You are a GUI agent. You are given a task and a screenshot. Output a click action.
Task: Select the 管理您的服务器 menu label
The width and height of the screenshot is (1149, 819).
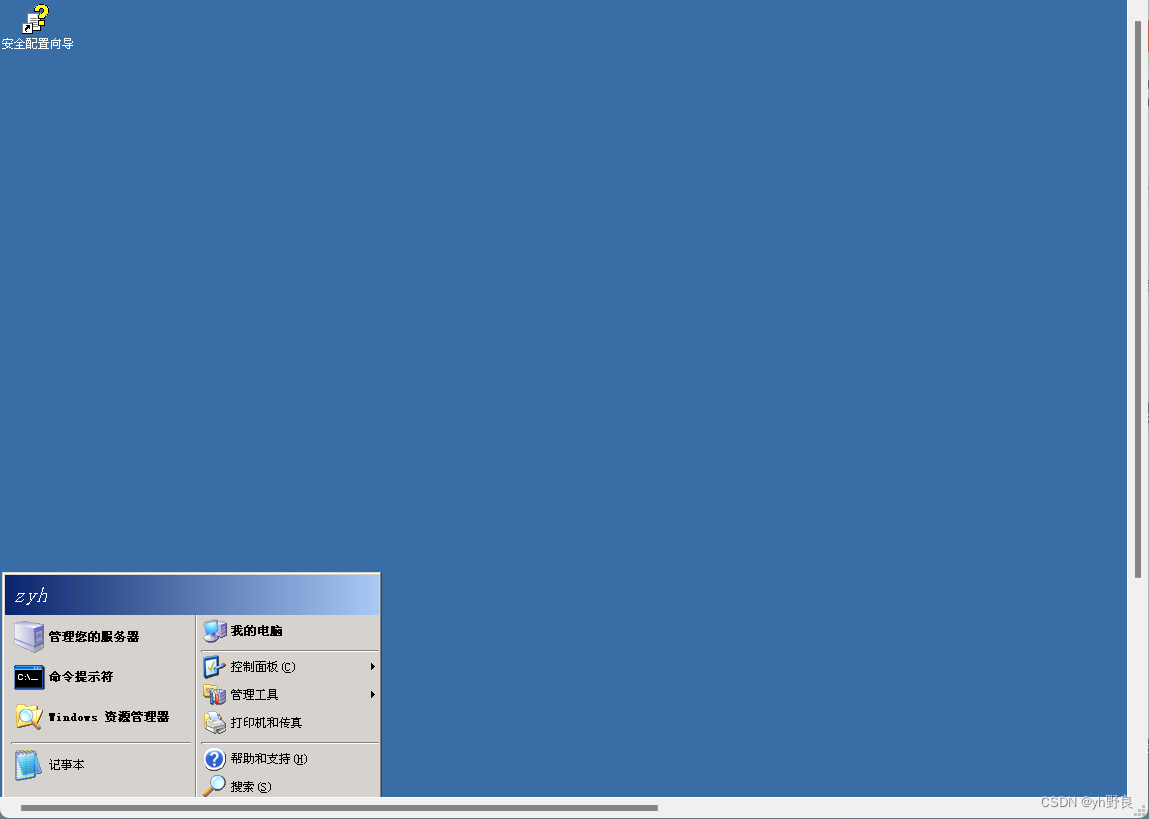click(x=94, y=637)
